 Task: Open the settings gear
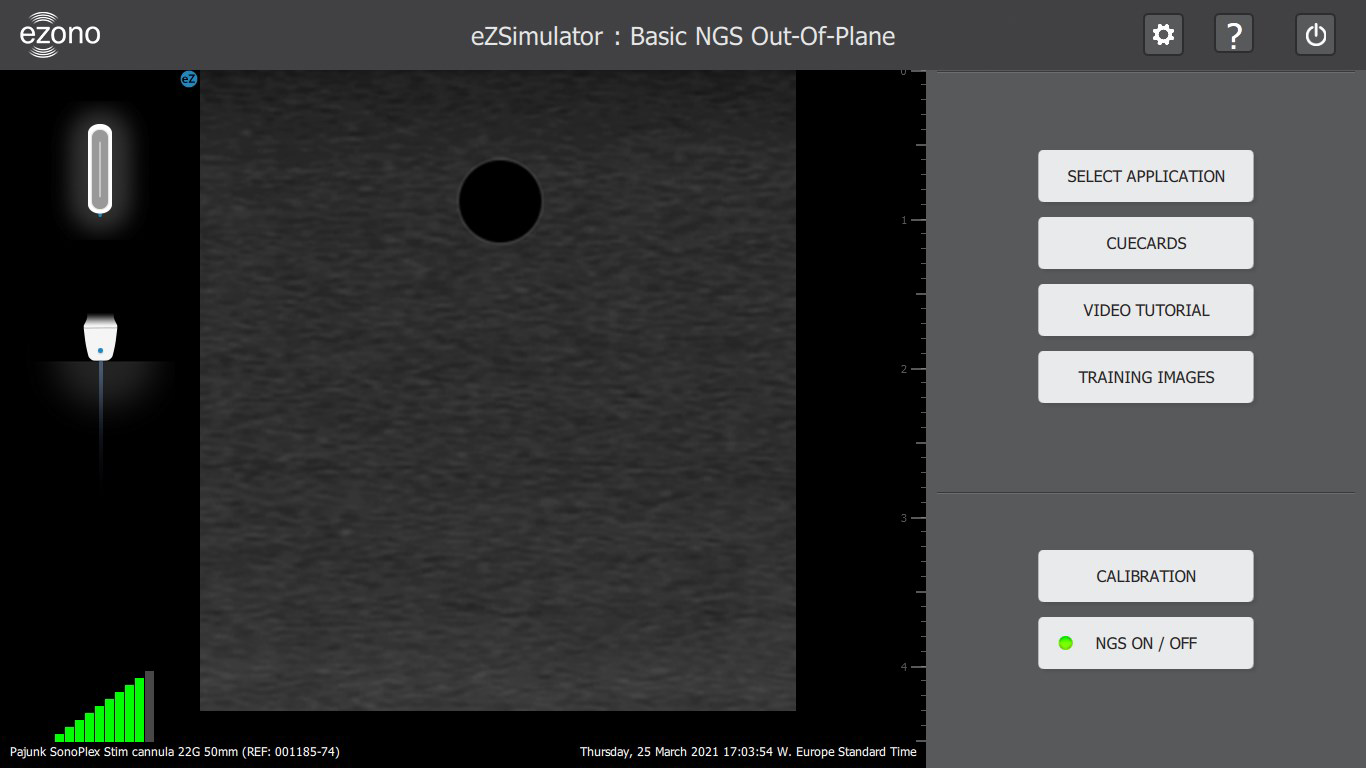tap(1162, 33)
